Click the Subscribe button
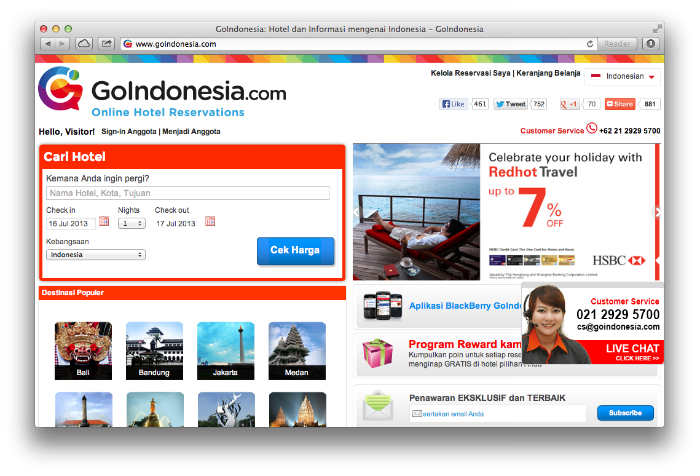The width and height of the screenshot is (700, 476). point(625,413)
